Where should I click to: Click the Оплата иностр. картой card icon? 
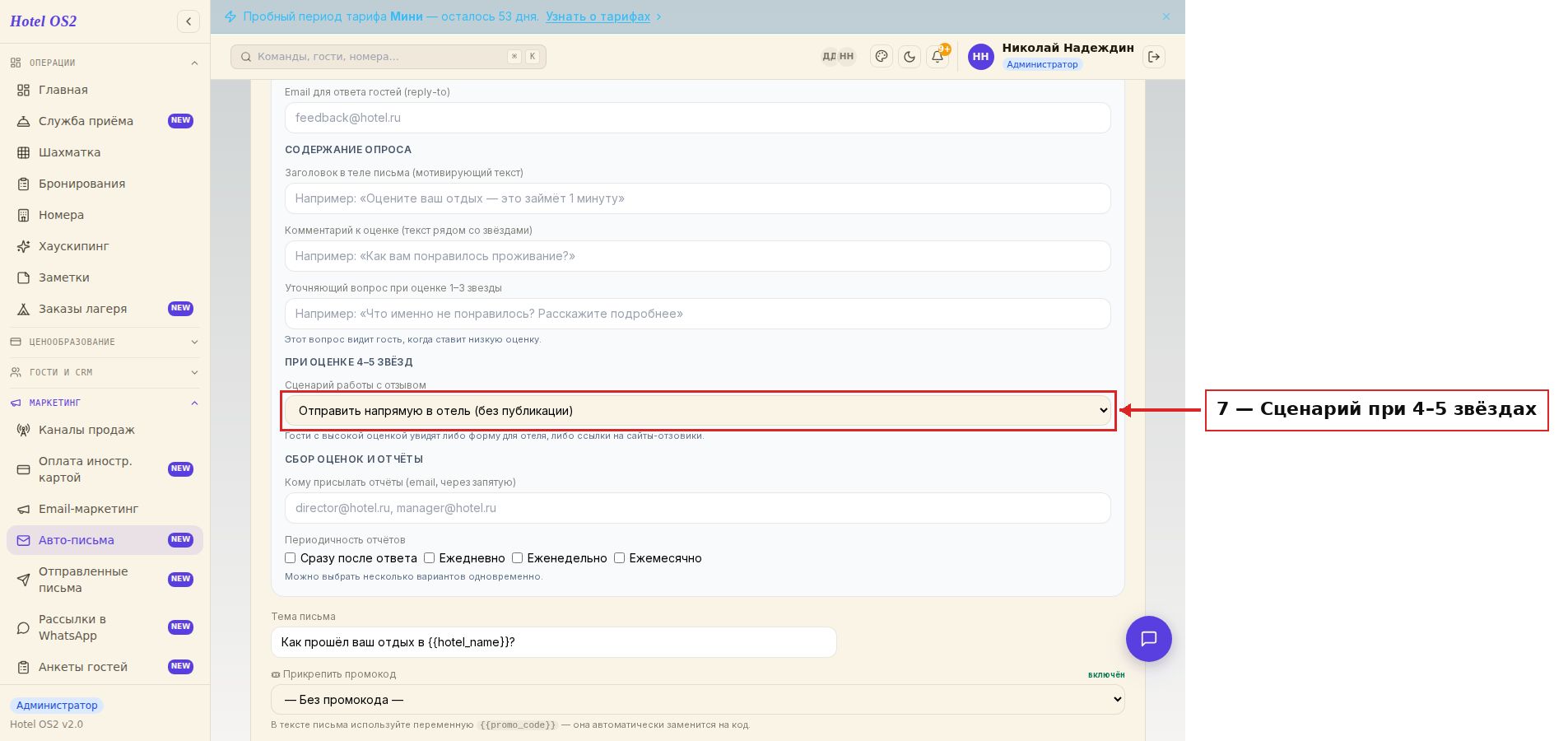[x=24, y=469]
